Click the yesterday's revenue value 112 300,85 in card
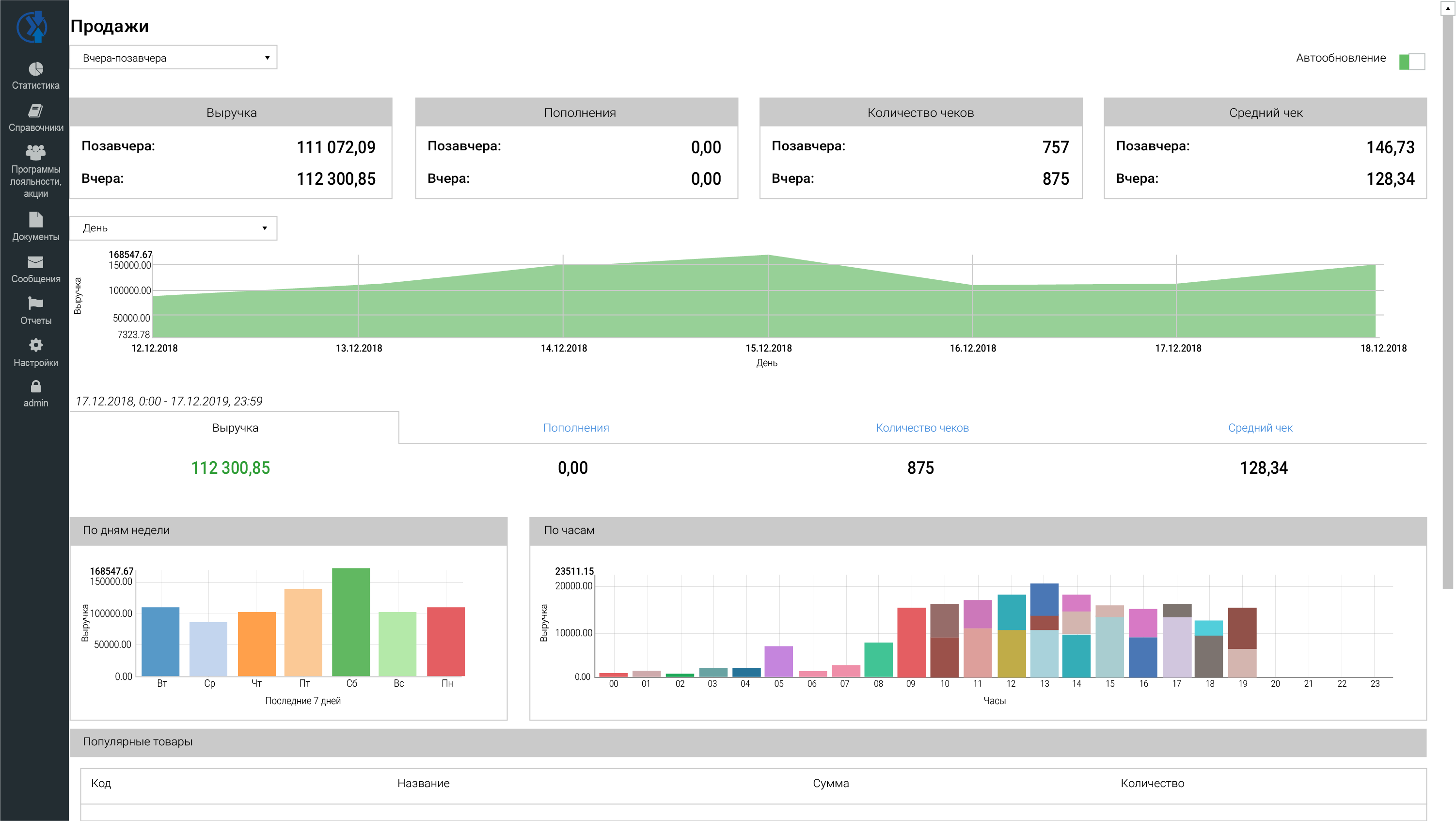Viewport: 1456px width, 821px height. [336, 179]
